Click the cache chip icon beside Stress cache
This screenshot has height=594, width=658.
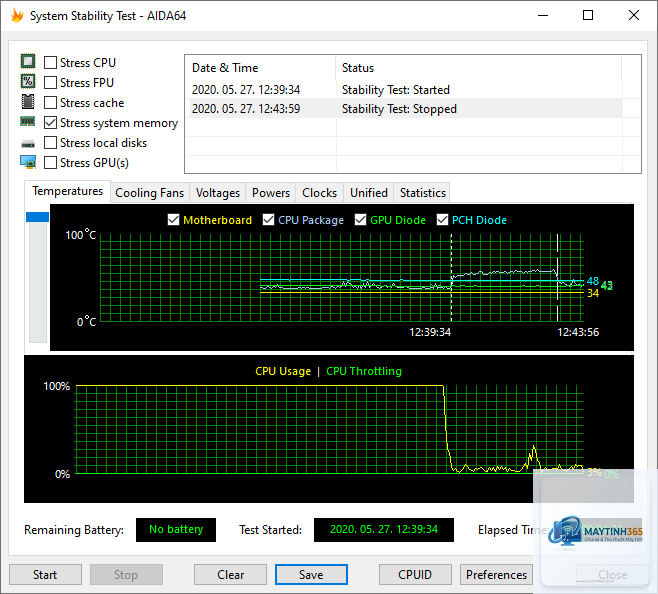[x=28, y=101]
